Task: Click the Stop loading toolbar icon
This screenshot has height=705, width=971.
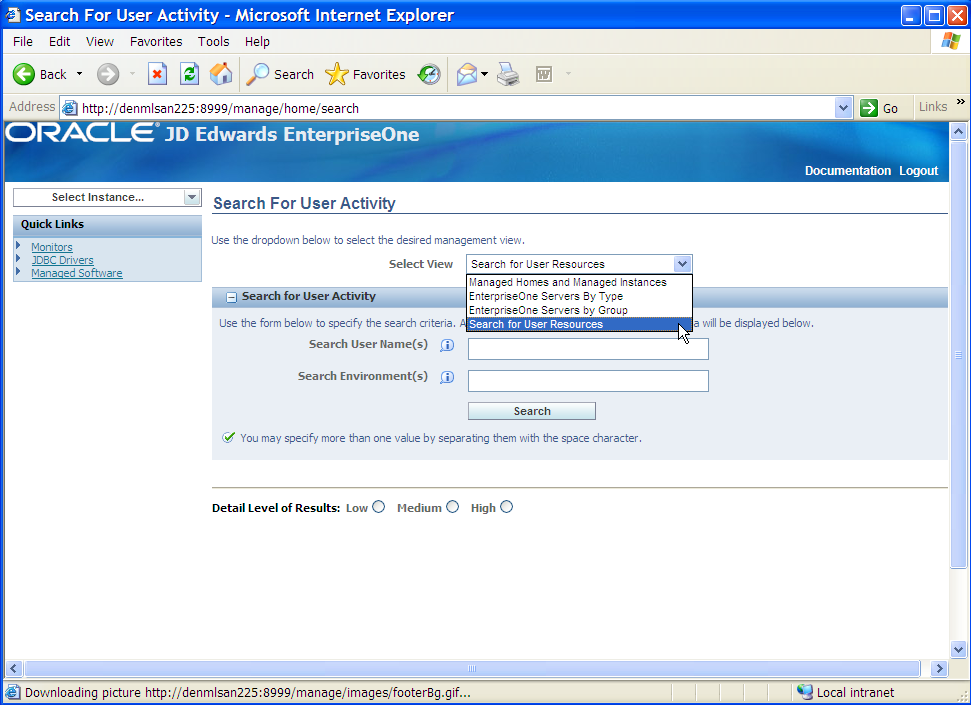Action: 157,74
